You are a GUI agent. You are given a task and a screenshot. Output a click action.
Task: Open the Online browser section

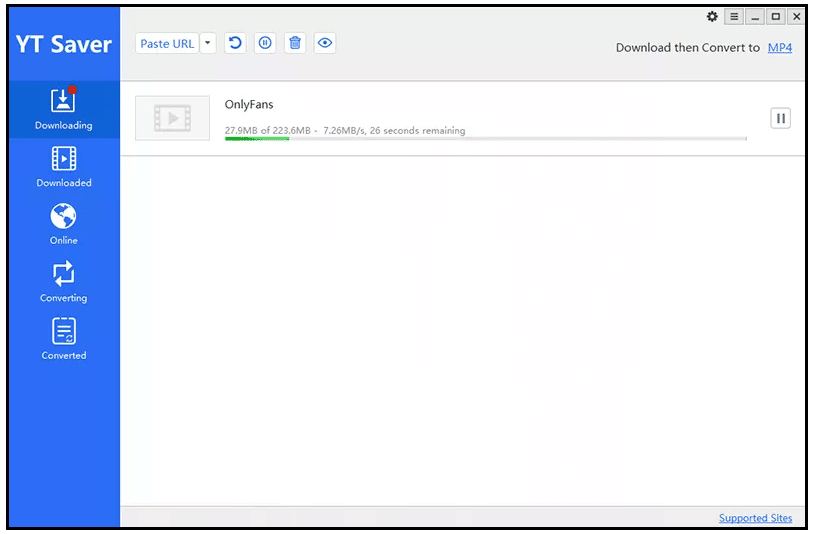[63, 224]
